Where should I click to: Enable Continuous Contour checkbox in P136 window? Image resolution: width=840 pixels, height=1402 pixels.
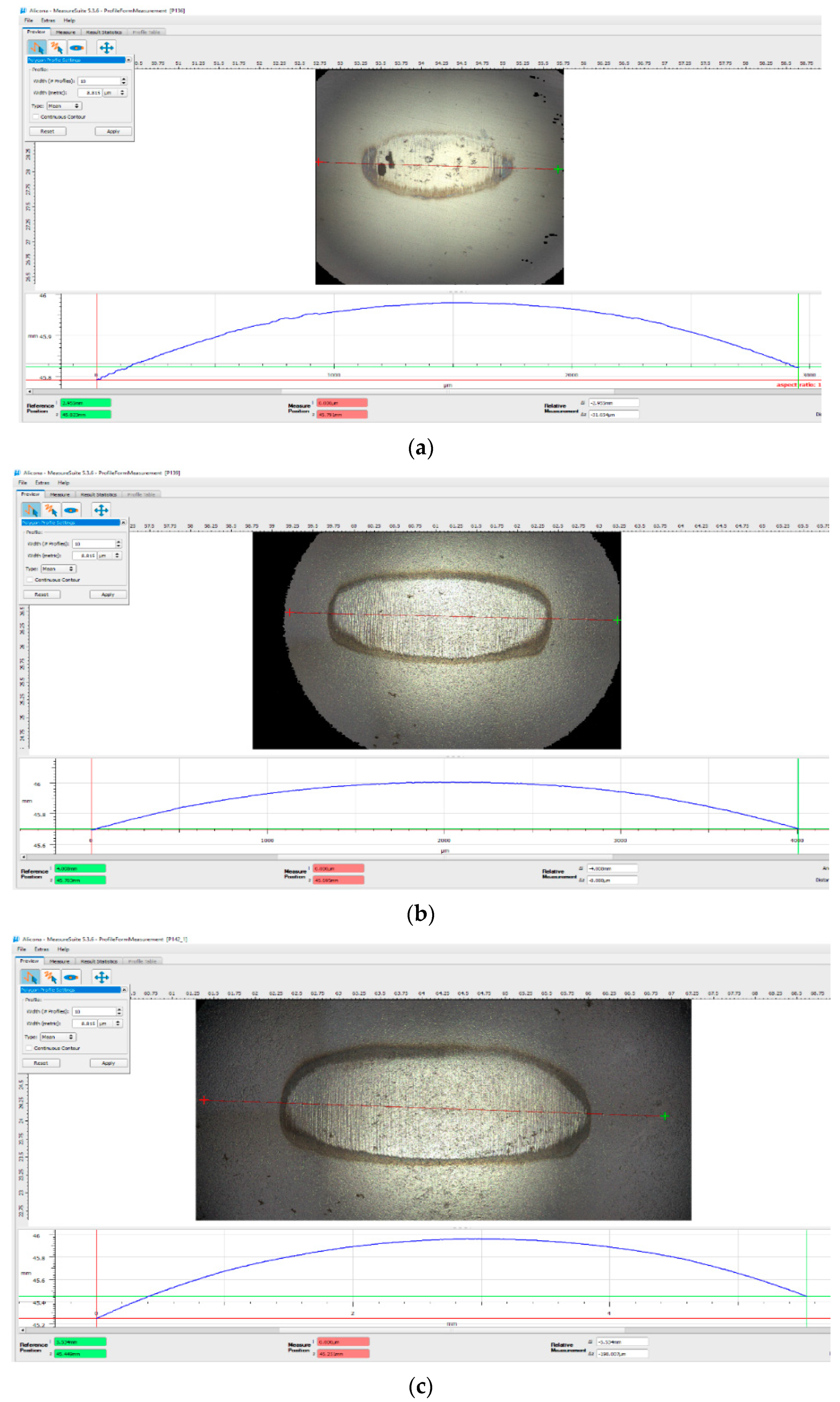pos(36,117)
